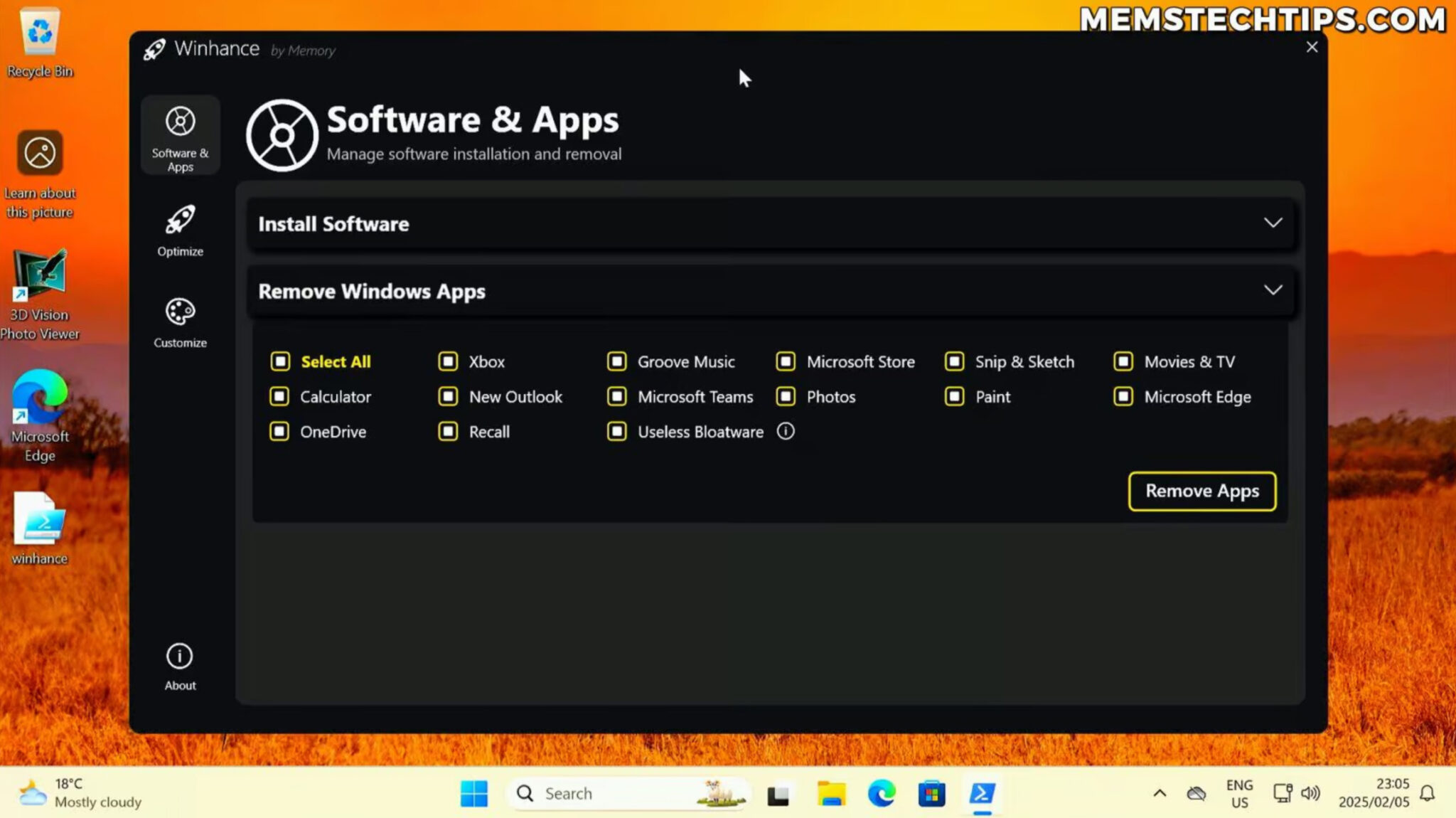Click the Remove Apps button
1456x818 pixels.
pos(1201,491)
